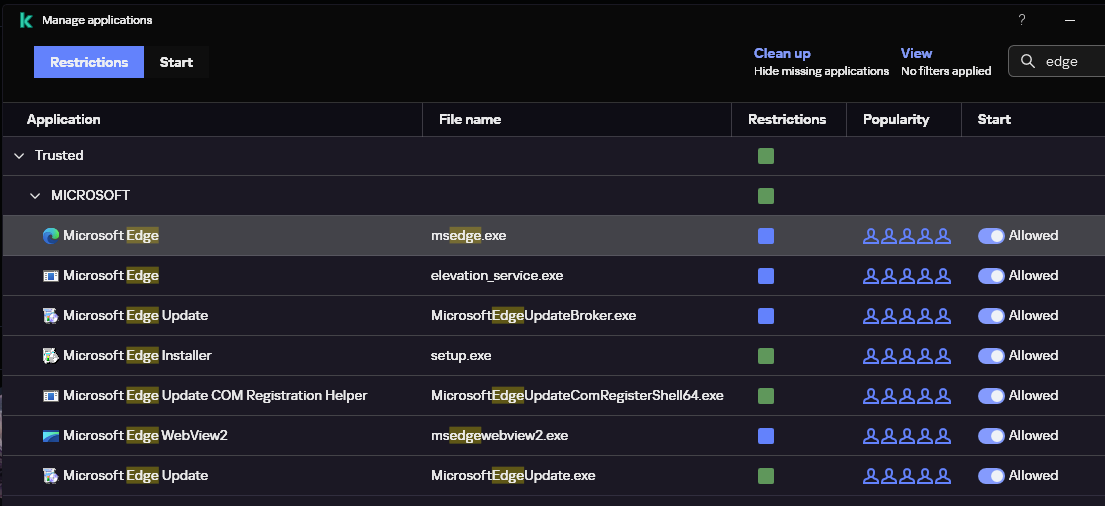Click the icon for COM Registration Helper row
Image resolution: width=1105 pixels, height=506 pixels.
pos(51,395)
